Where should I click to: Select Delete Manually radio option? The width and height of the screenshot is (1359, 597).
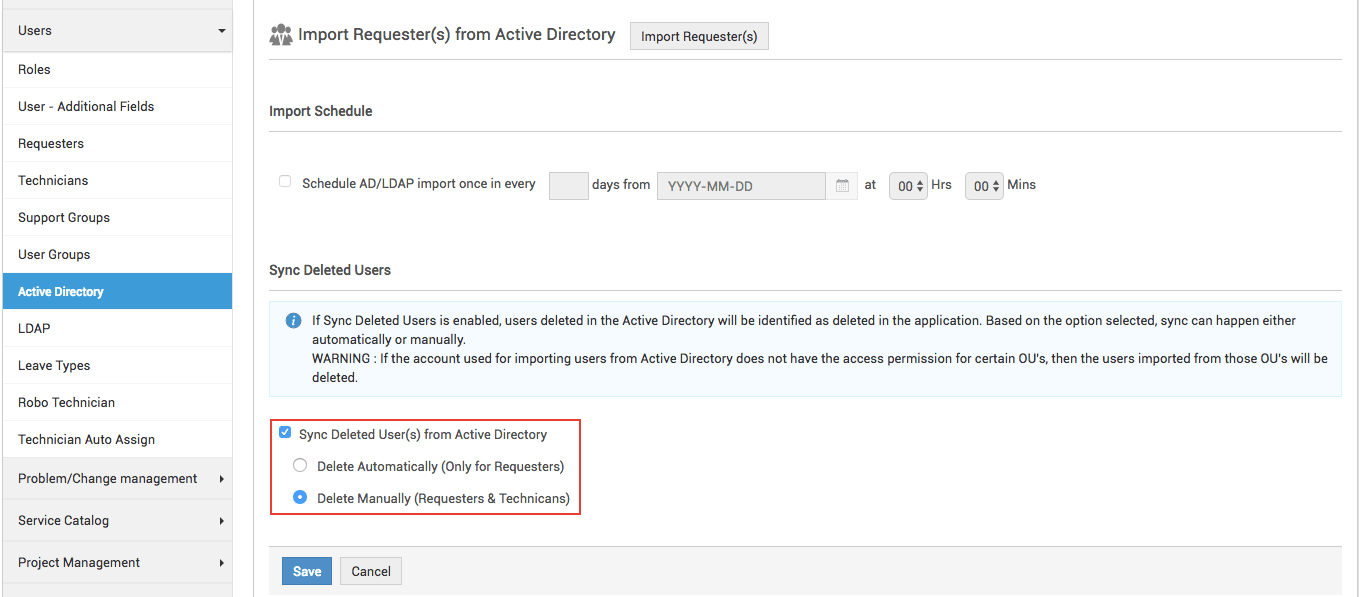click(300, 497)
